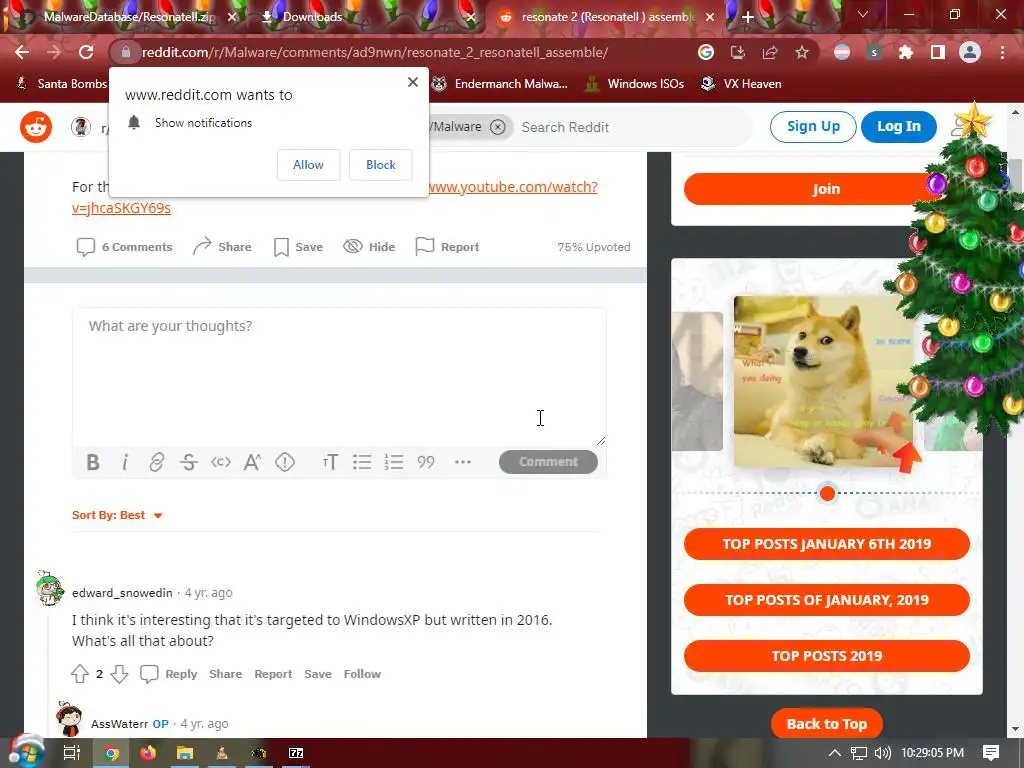Reload the page
Viewport: 1024px width, 768px height.
click(x=86, y=52)
